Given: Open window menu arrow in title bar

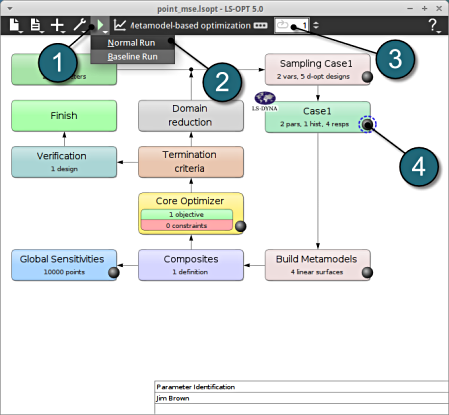Looking at the screenshot, I should click(10, 8).
